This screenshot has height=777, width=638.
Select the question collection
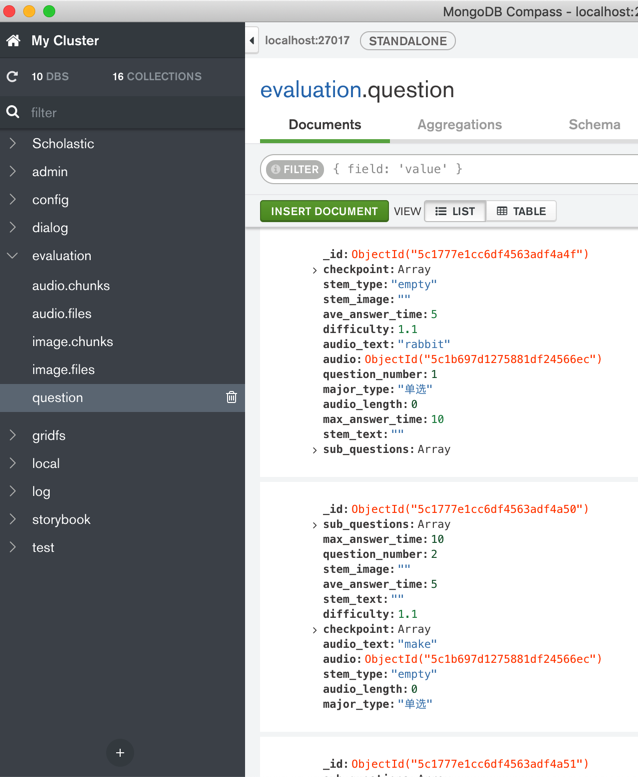[x=122, y=397]
